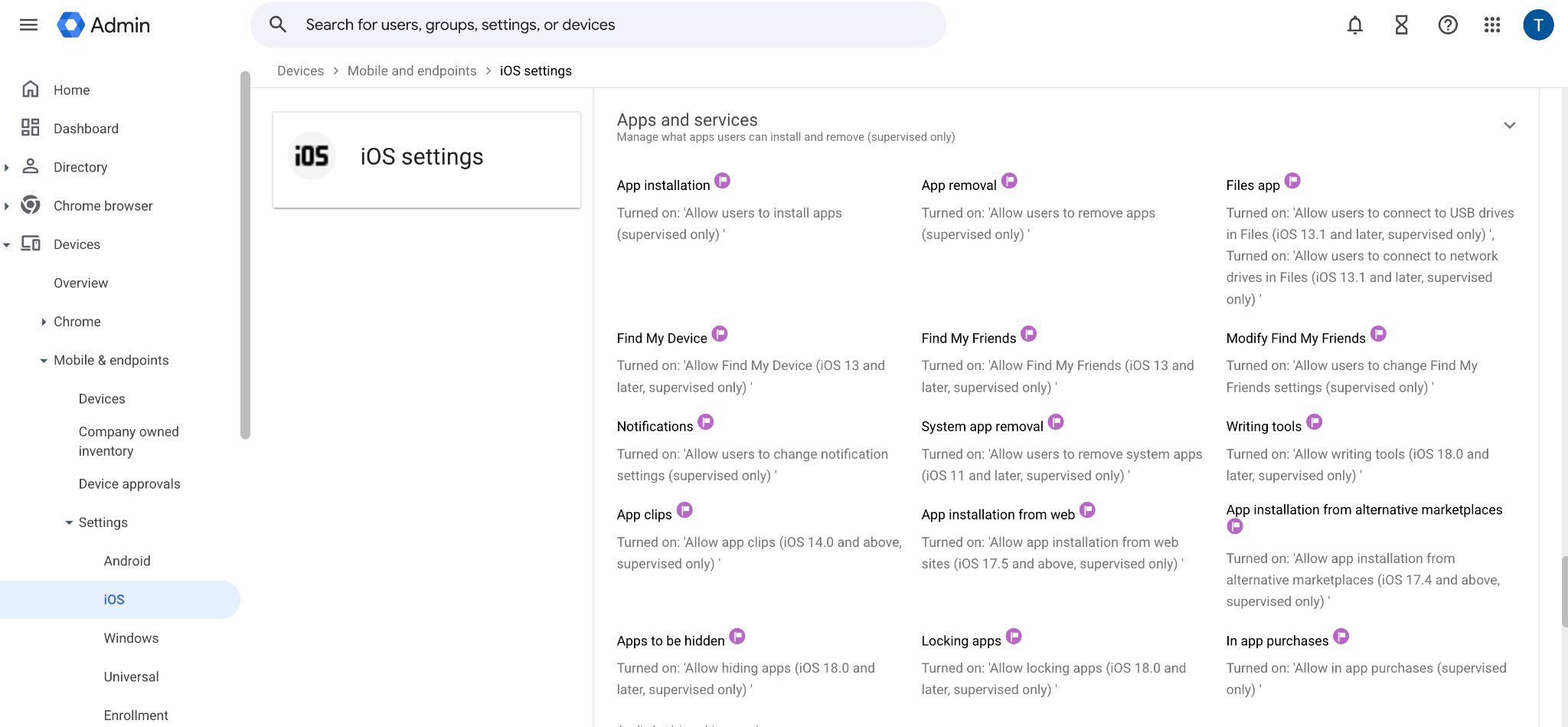Viewport: 1568px width, 727px height.
Task: Expand the Directory tree arrow
Action: pyautogui.click(x=7, y=167)
